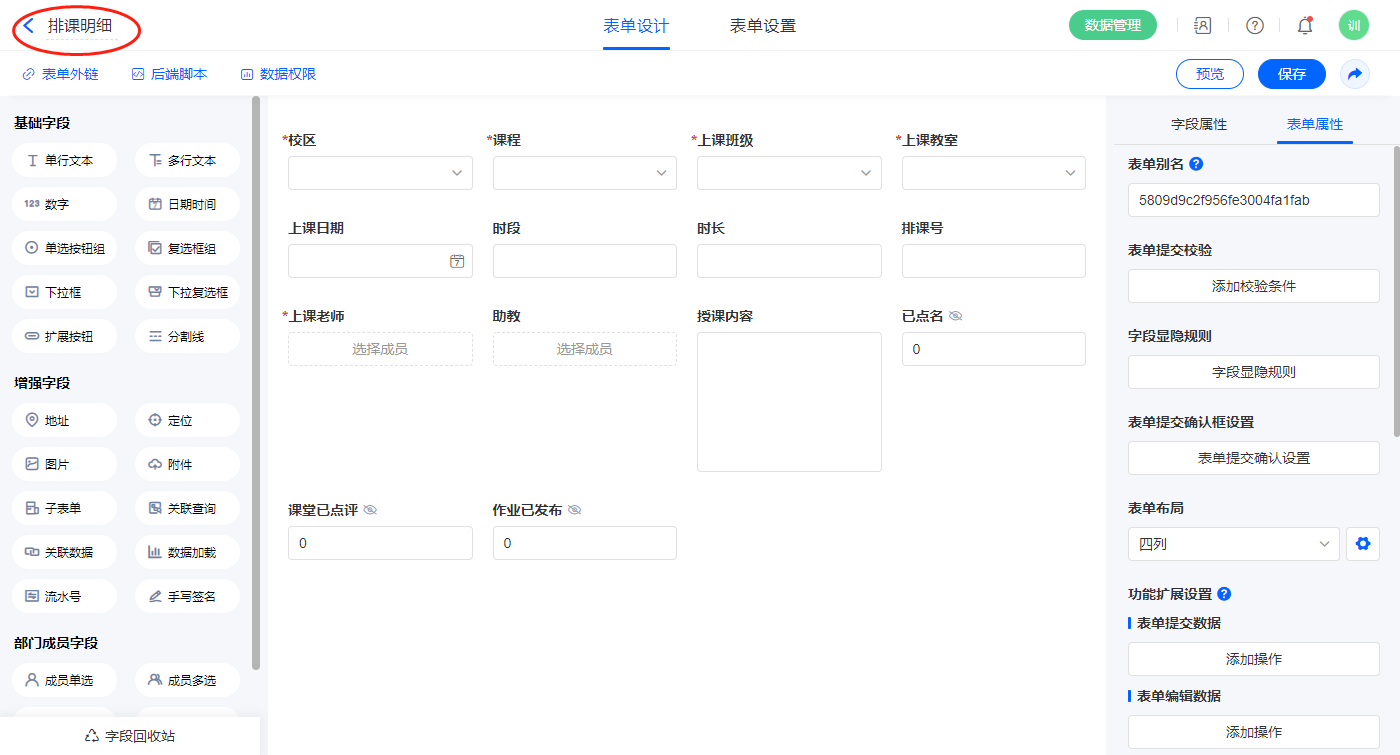Open the calendar icon in 上课日期 field
Screen dimensions: 1400x755
pyautogui.click(x=457, y=261)
